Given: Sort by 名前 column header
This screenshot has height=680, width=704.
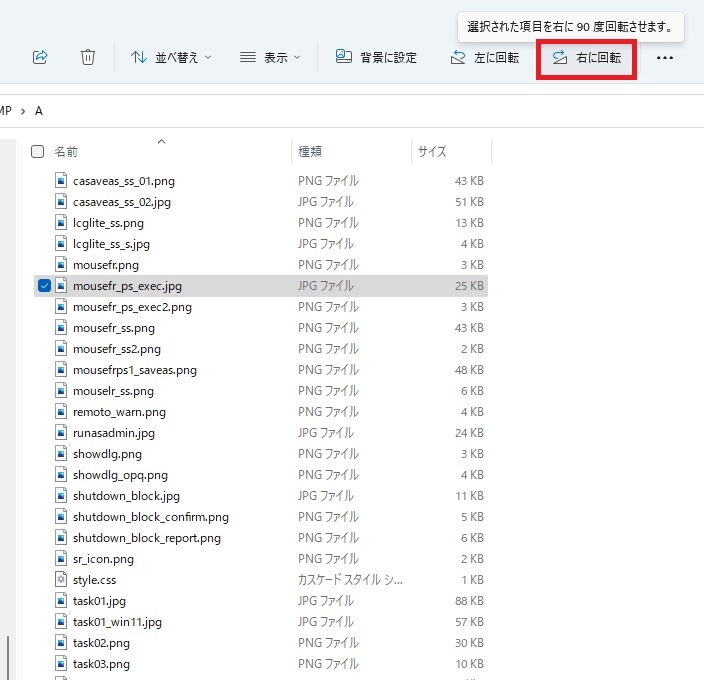Looking at the screenshot, I should pos(66,152).
